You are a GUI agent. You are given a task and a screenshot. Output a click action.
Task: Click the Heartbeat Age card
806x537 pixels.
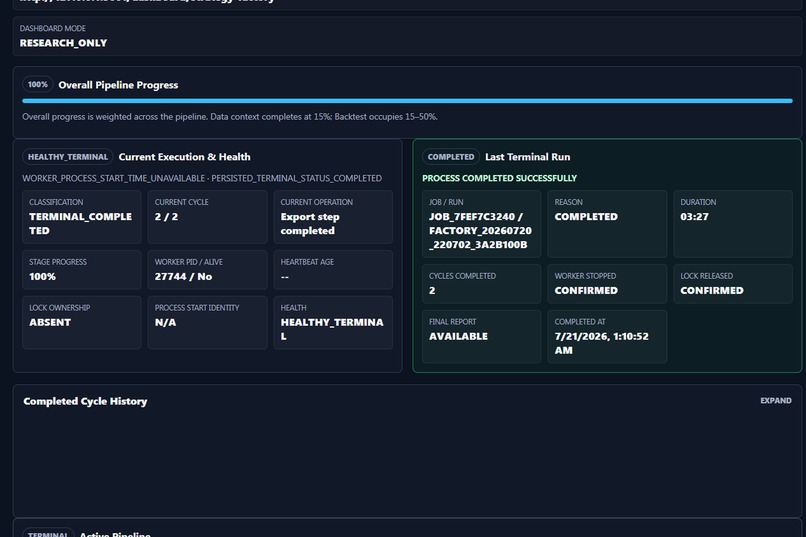coord(333,270)
